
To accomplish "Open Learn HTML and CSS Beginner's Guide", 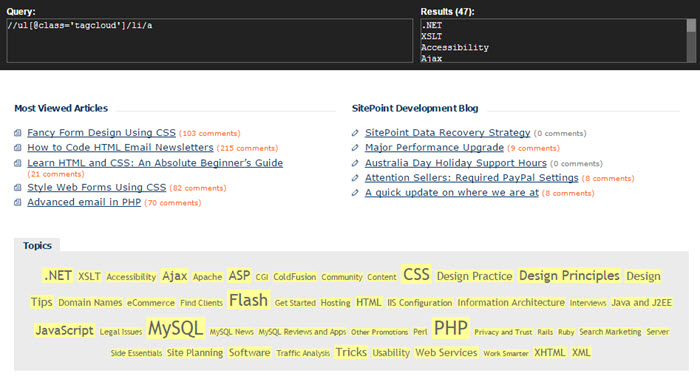I will click(x=155, y=163).
